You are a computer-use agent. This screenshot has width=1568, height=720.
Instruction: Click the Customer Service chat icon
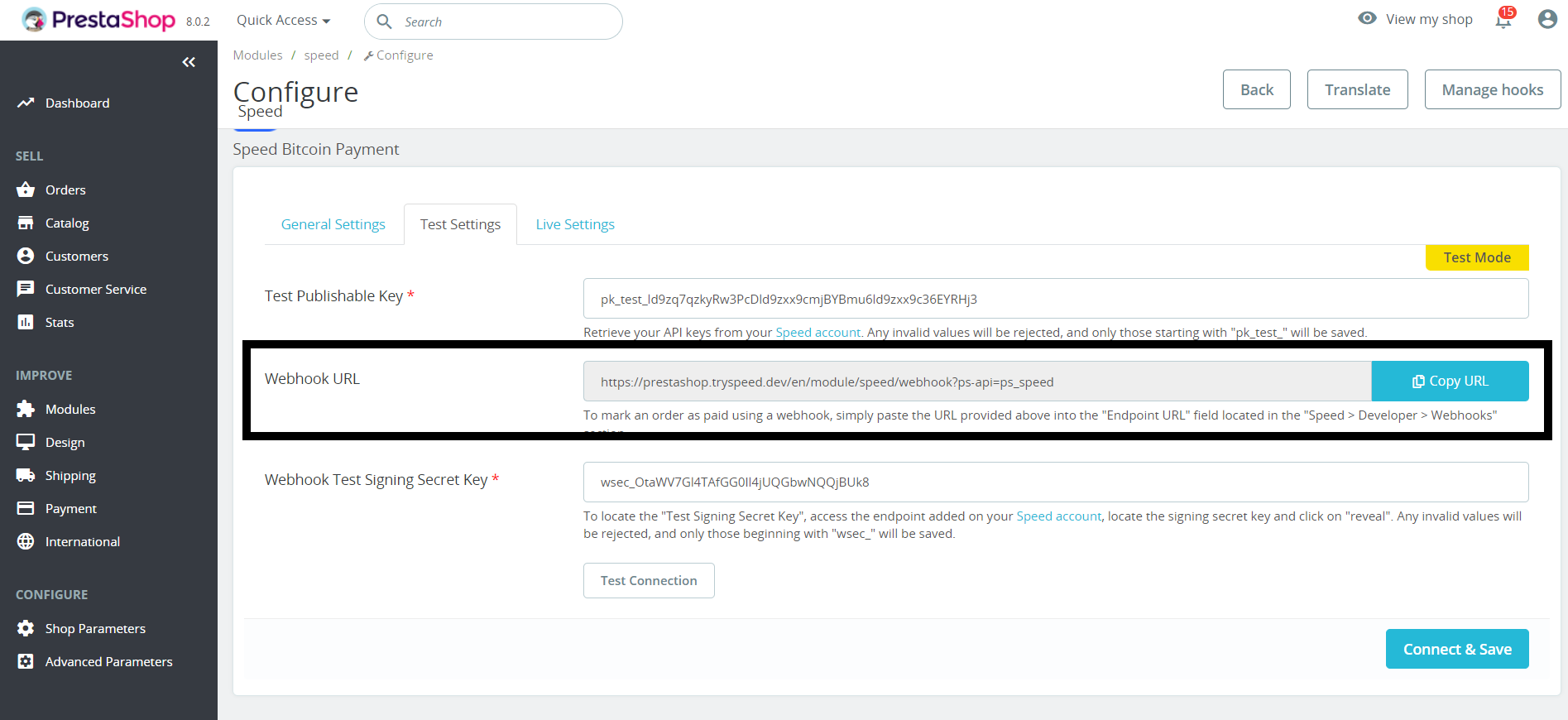pos(26,289)
